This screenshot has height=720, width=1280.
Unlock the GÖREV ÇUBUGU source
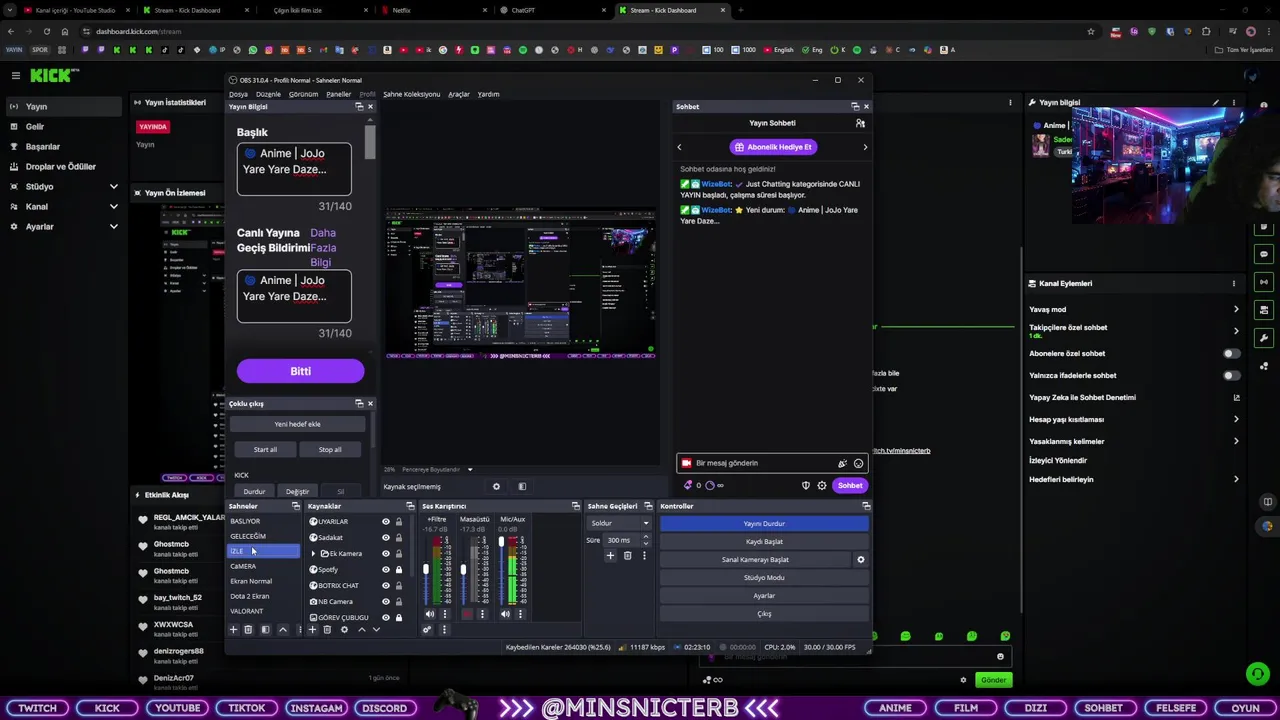pyautogui.click(x=399, y=618)
